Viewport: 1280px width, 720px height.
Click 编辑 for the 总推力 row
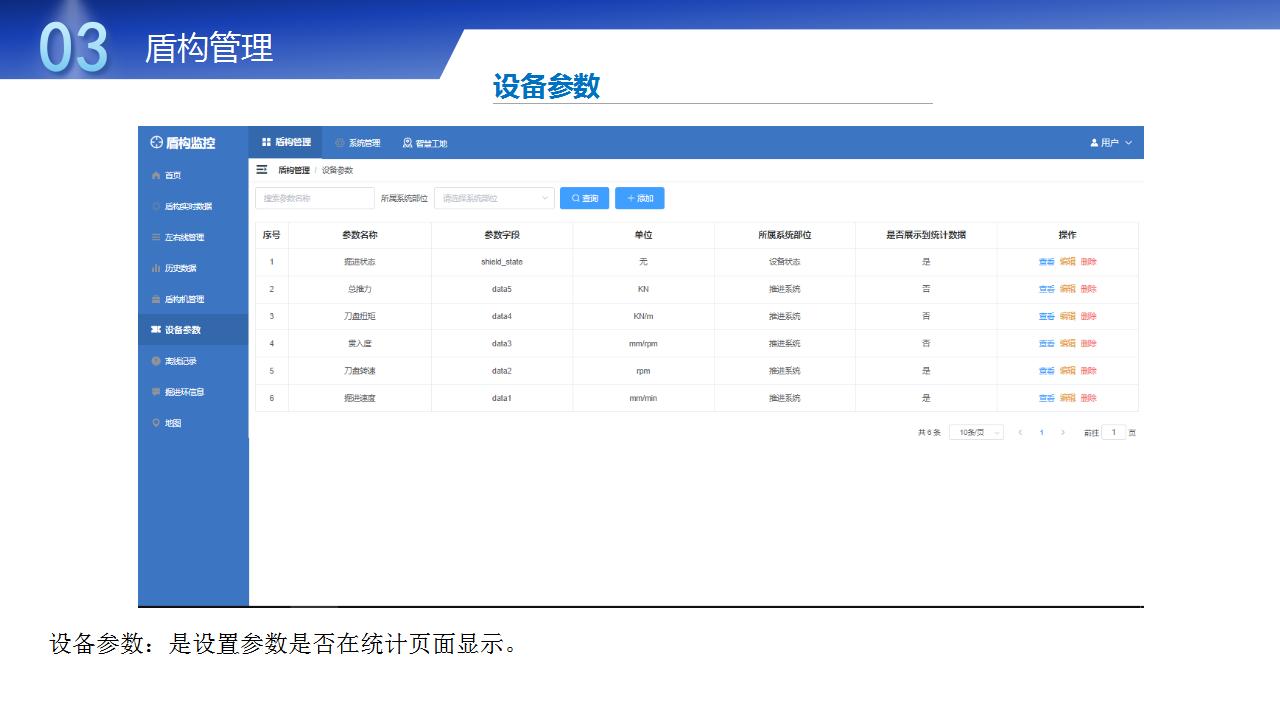click(1067, 289)
